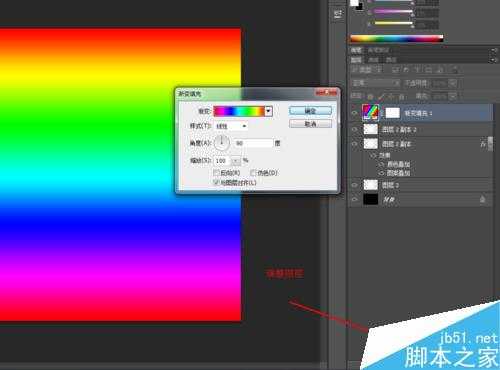Toggle visibility of all 效果 layer effects
500x370 pixels.
click(374, 155)
